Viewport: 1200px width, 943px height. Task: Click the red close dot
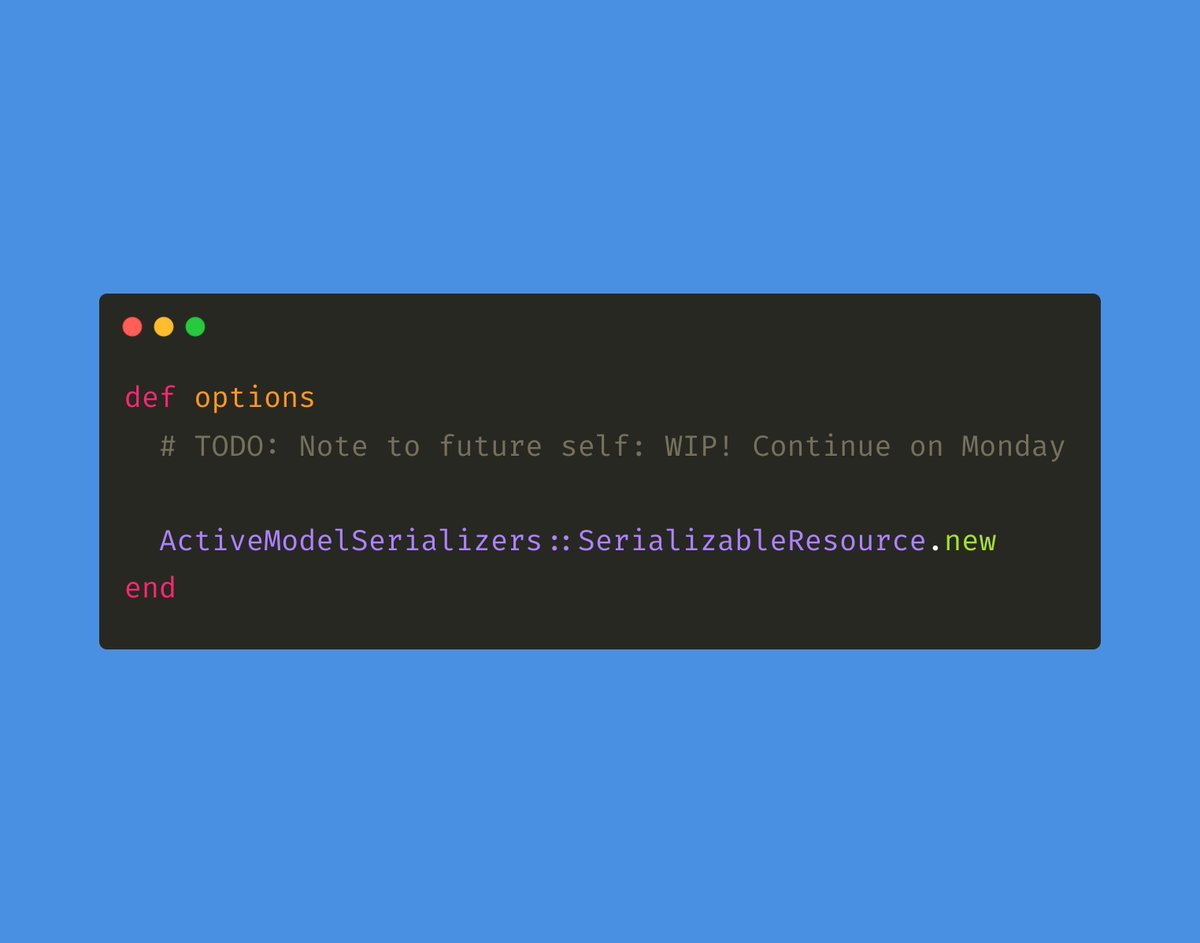click(x=132, y=327)
